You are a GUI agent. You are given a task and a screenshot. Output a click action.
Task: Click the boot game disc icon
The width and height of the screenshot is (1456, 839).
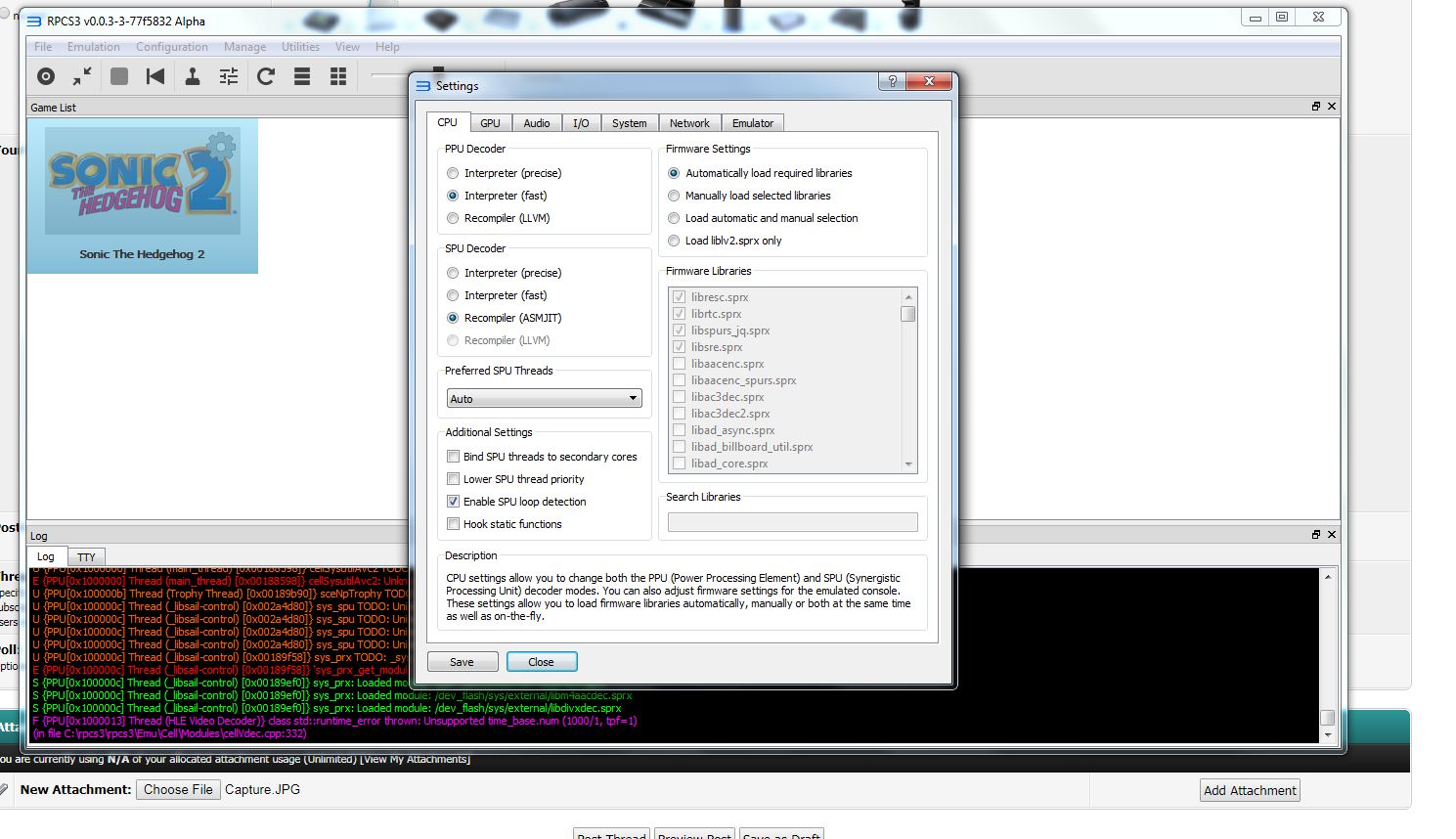(x=46, y=76)
